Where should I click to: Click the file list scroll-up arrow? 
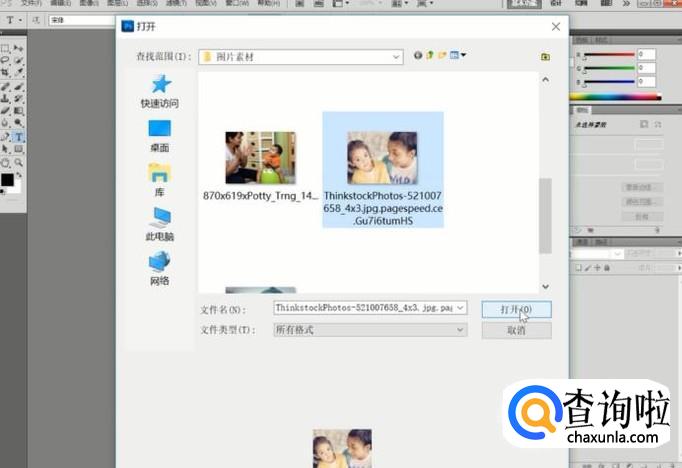tap(545, 80)
